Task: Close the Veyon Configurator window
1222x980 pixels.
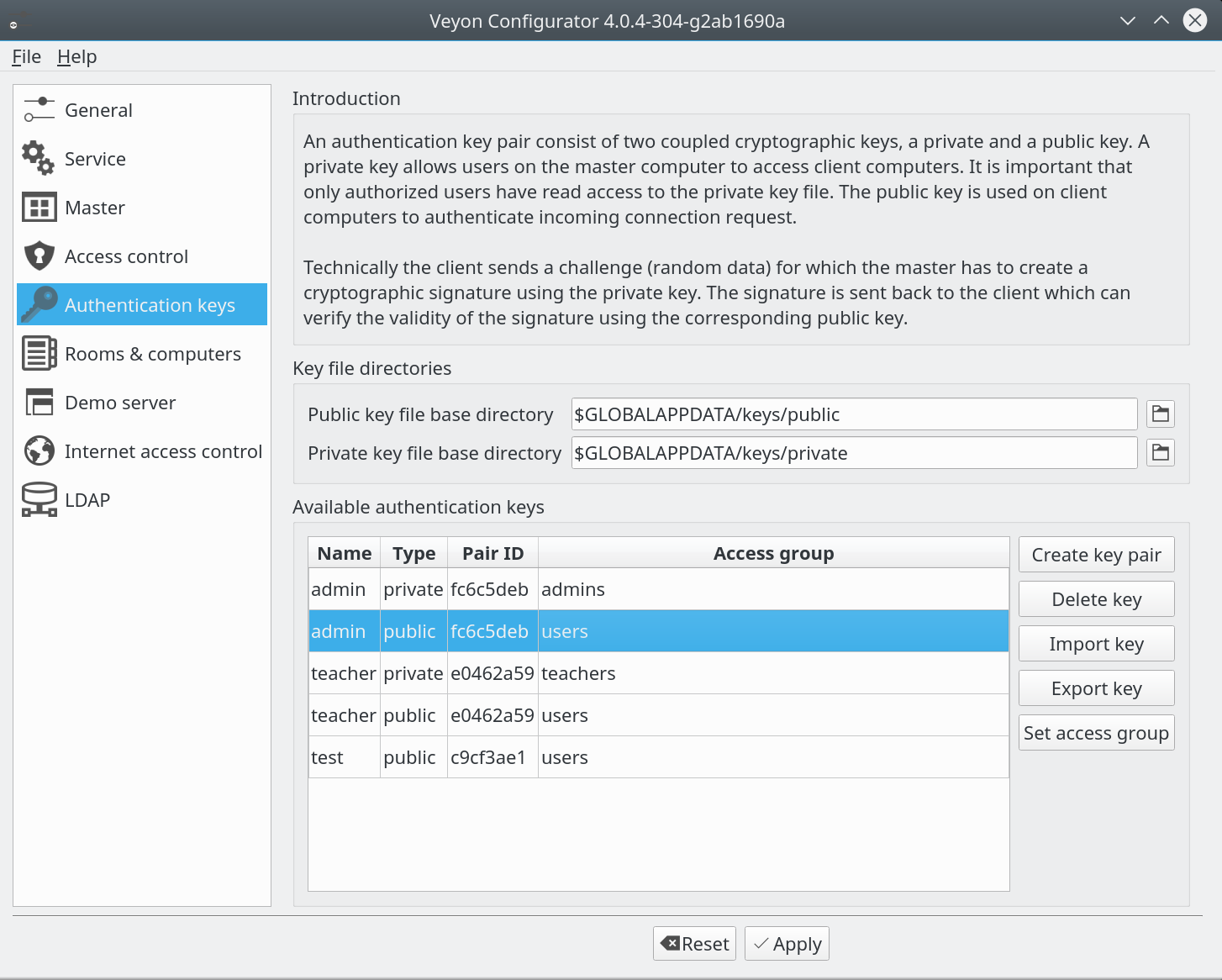Action: pyautogui.click(x=1195, y=20)
